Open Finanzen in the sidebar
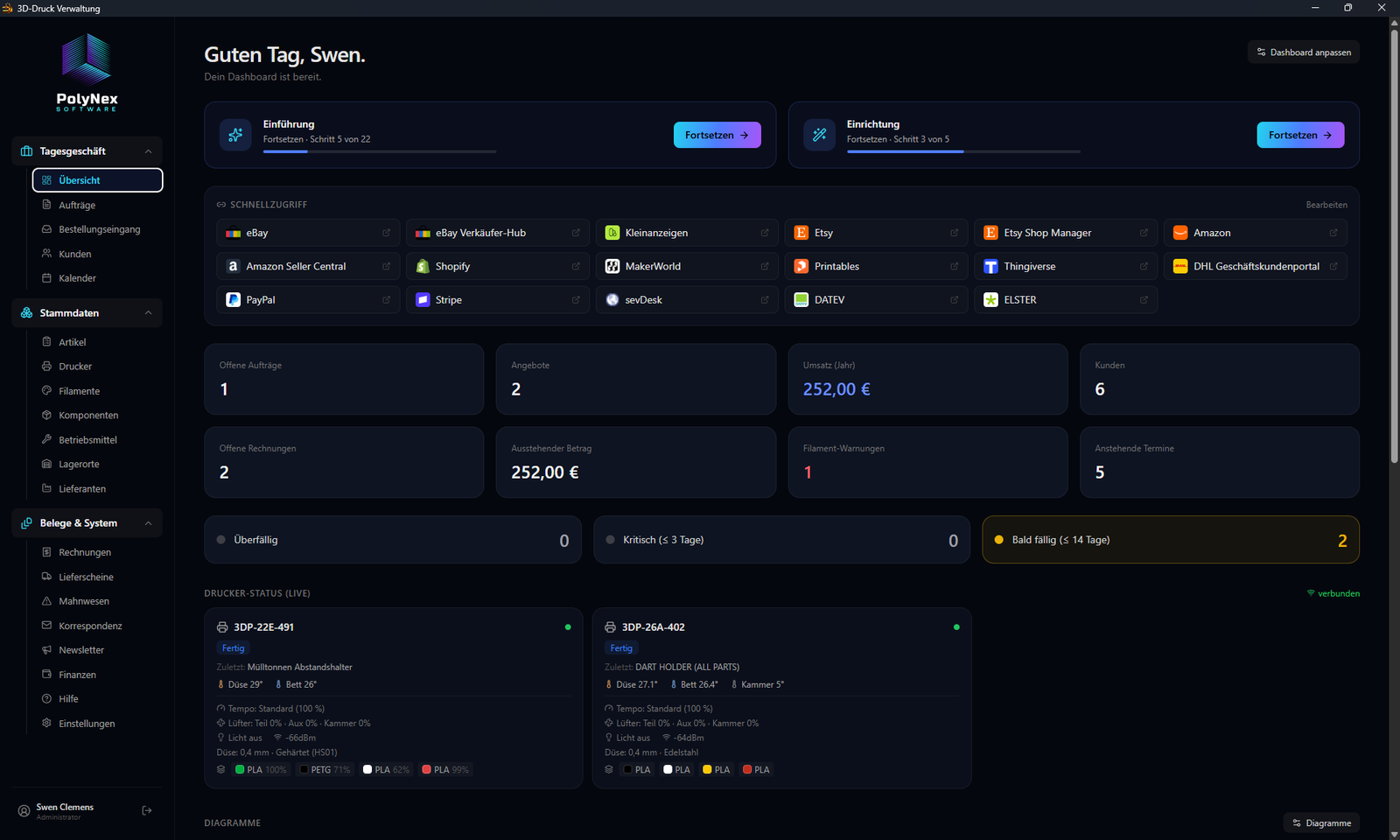Viewport: 1400px width, 840px height. pyautogui.click(x=98, y=675)
